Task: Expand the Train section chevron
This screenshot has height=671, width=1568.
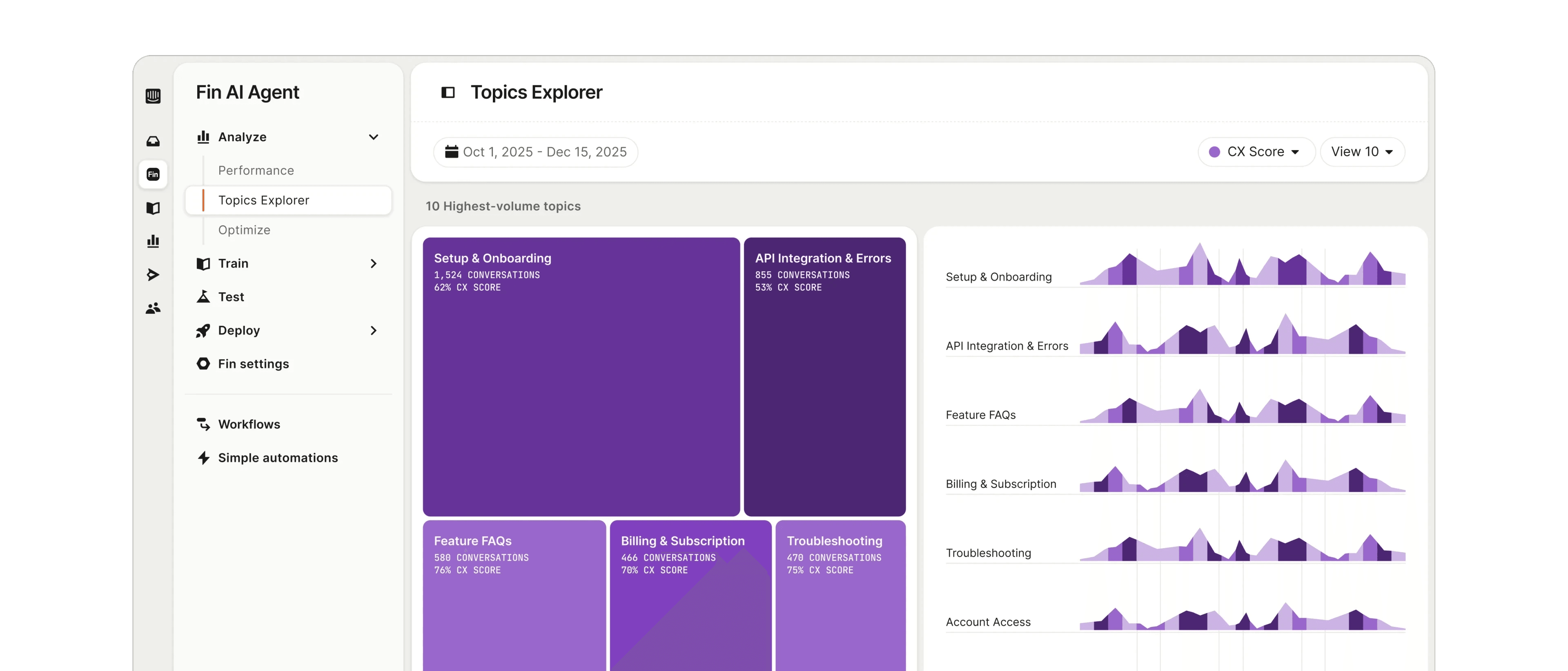Action: (x=374, y=263)
